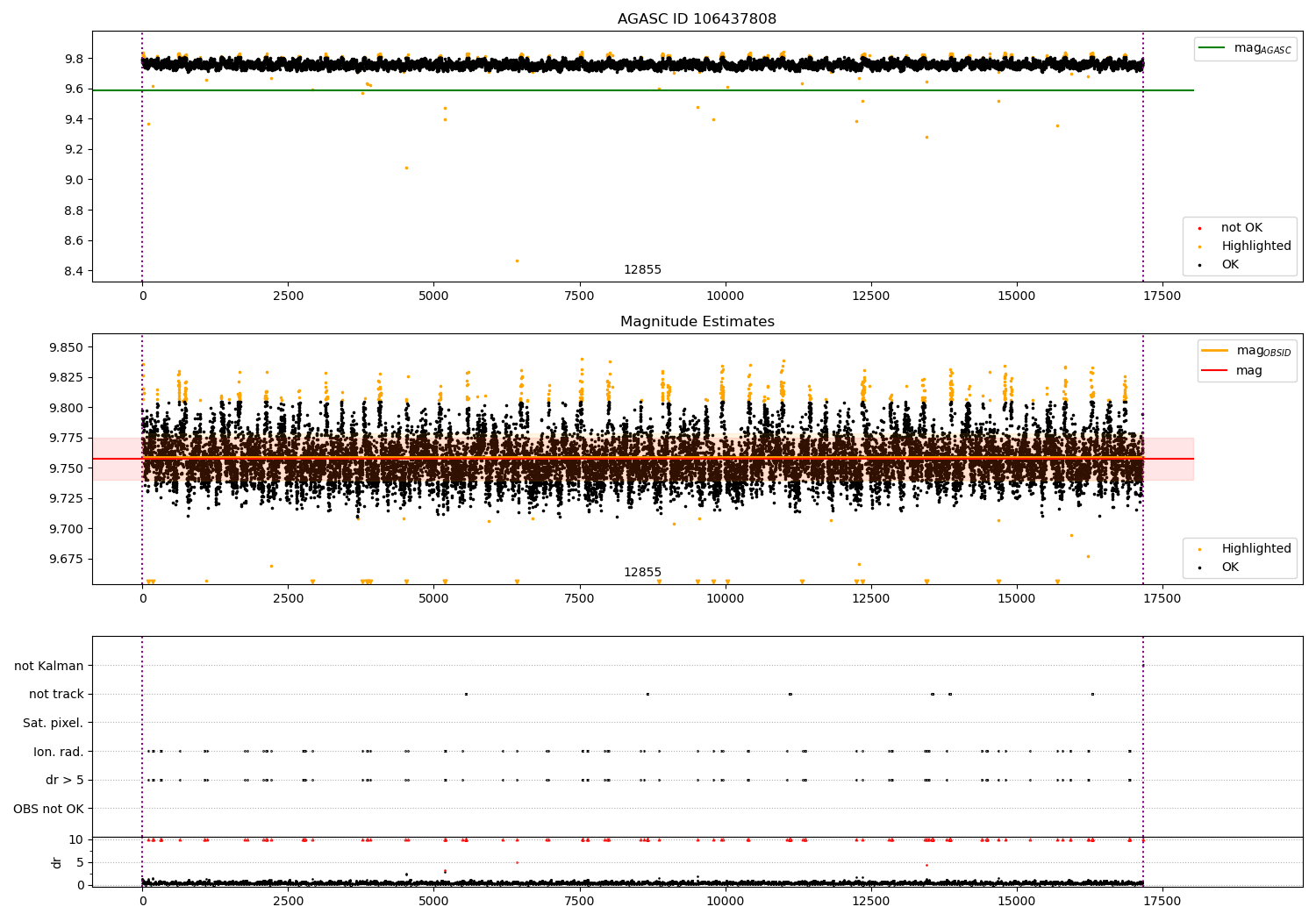Select the 'Magnitude Estimates' plot title

pos(697,322)
